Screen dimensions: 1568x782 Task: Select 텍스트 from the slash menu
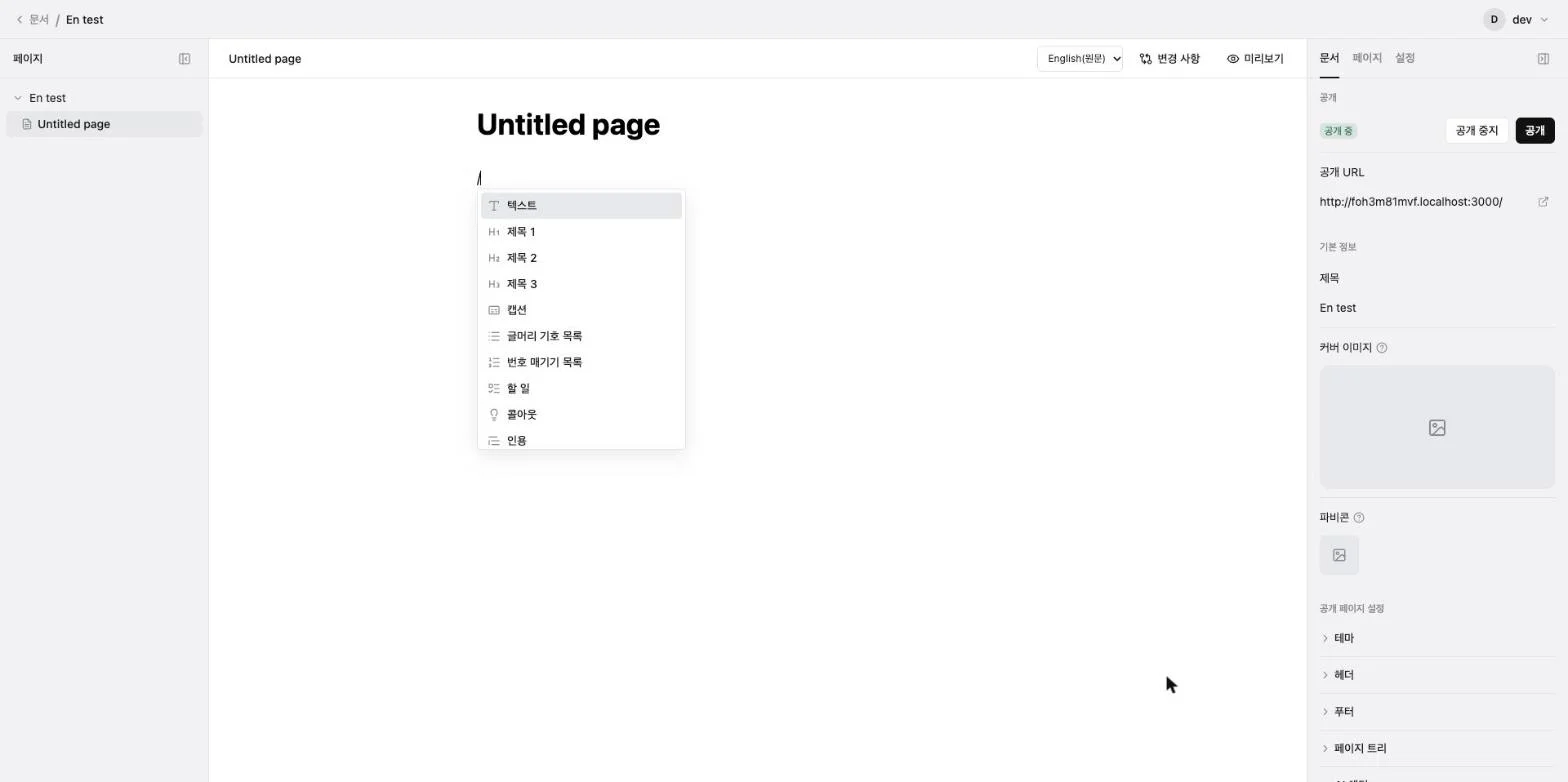(x=581, y=206)
